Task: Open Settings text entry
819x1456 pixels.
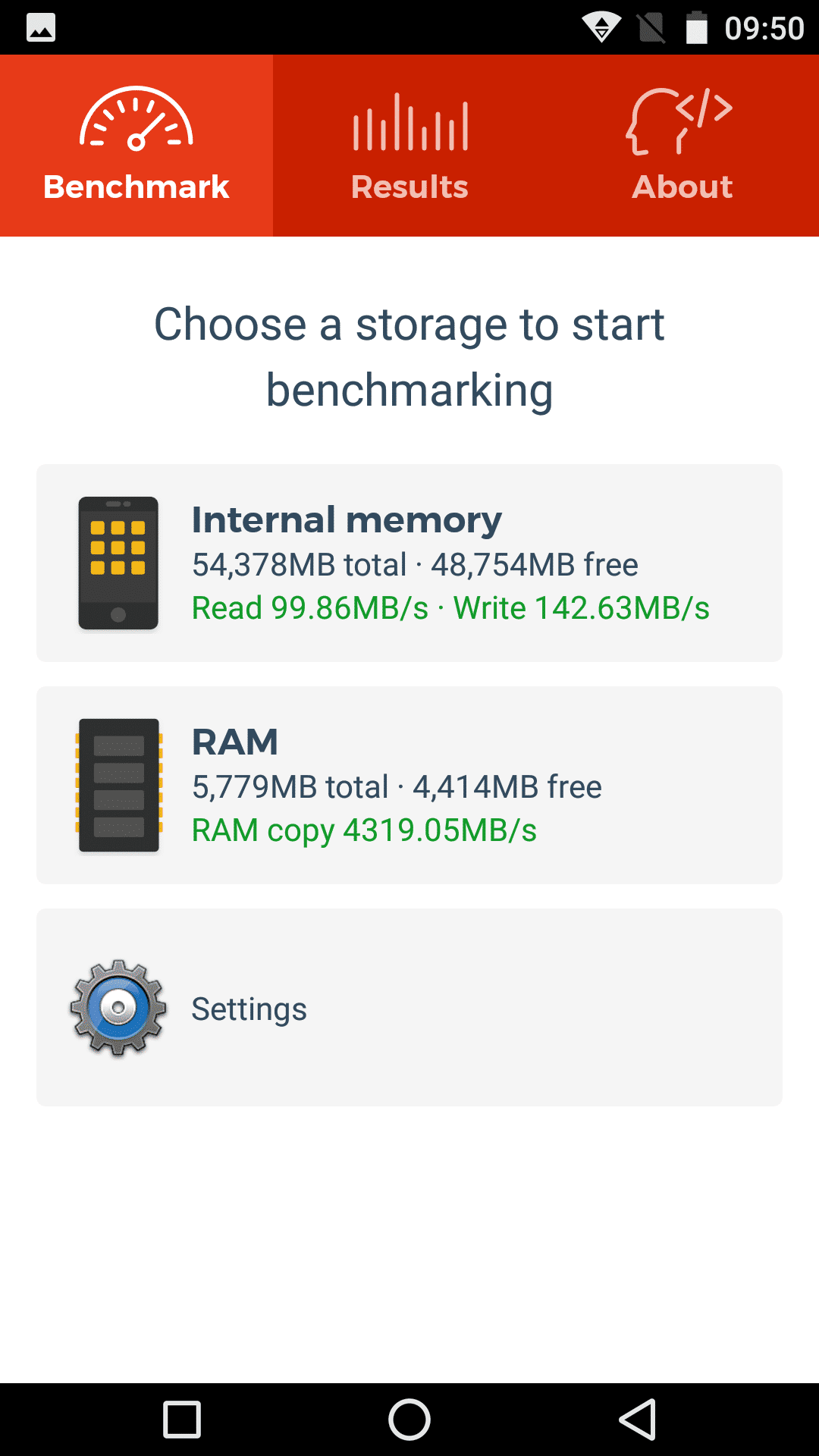Action: tap(249, 1009)
